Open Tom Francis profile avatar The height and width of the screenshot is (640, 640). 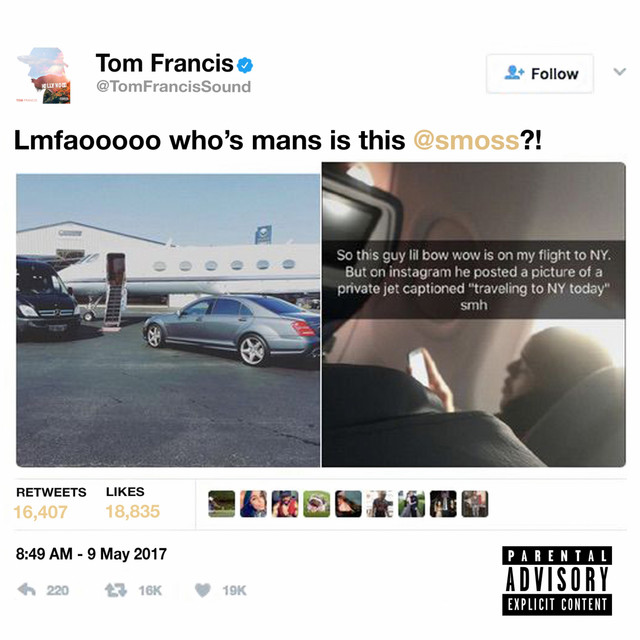(x=44, y=75)
